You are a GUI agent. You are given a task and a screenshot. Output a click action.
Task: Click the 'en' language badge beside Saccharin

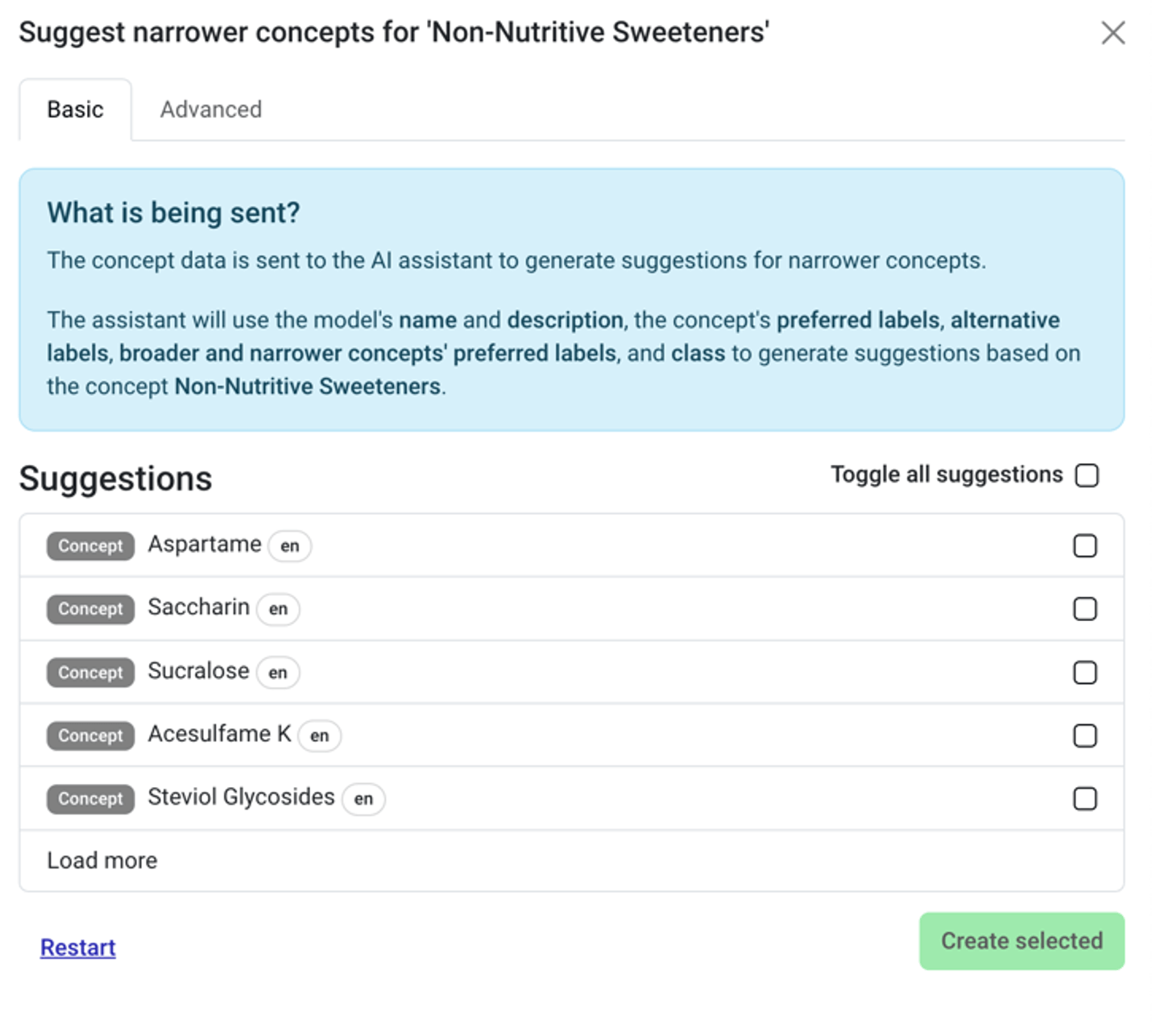click(x=277, y=610)
